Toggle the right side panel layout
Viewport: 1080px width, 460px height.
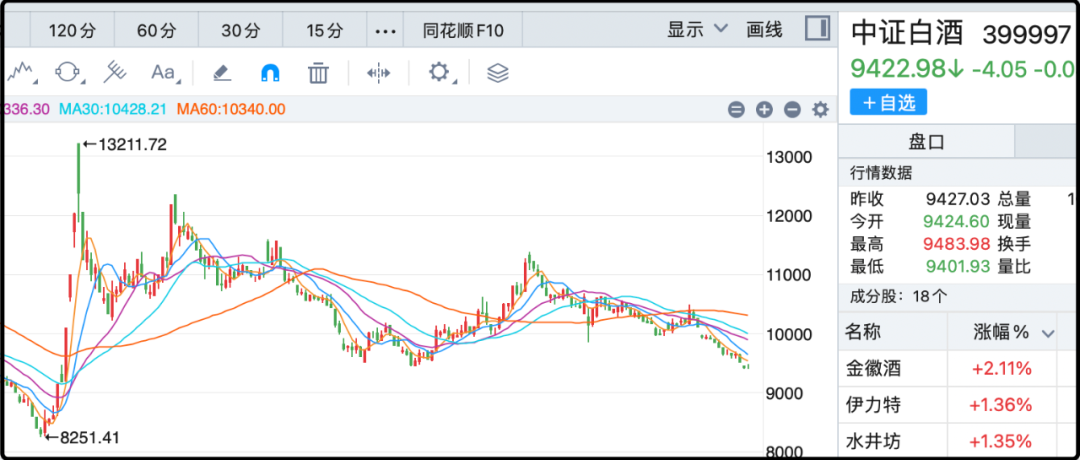[x=817, y=28]
